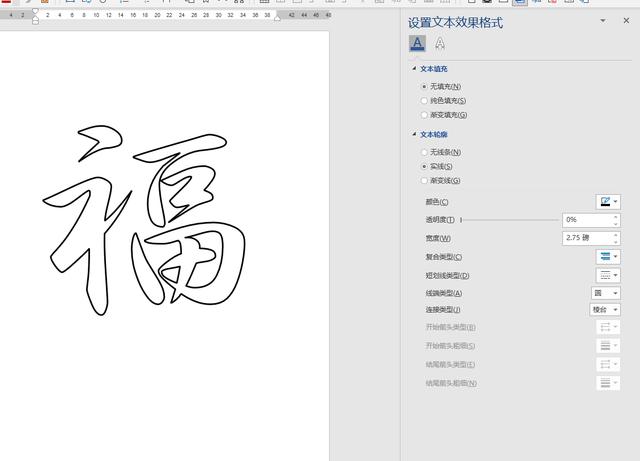Screen dimensions: 640x461
Task: Click the 设置文本效果格式 pane title
Action: click(455, 22)
